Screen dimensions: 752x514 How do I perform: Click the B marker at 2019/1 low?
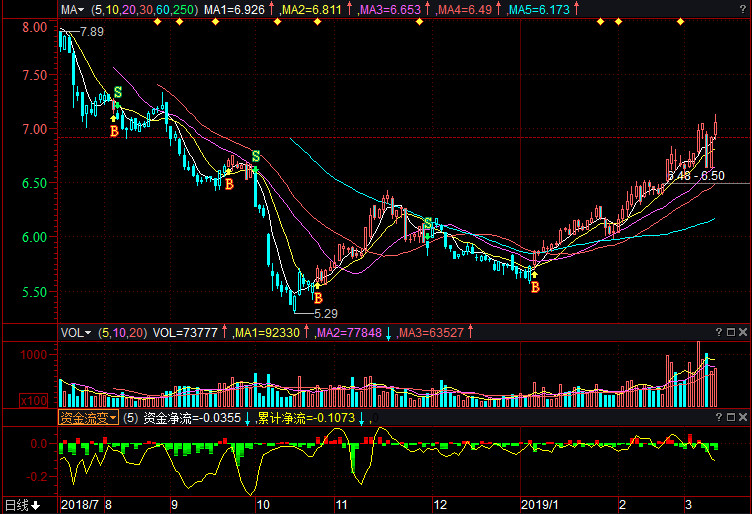click(x=534, y=287)
